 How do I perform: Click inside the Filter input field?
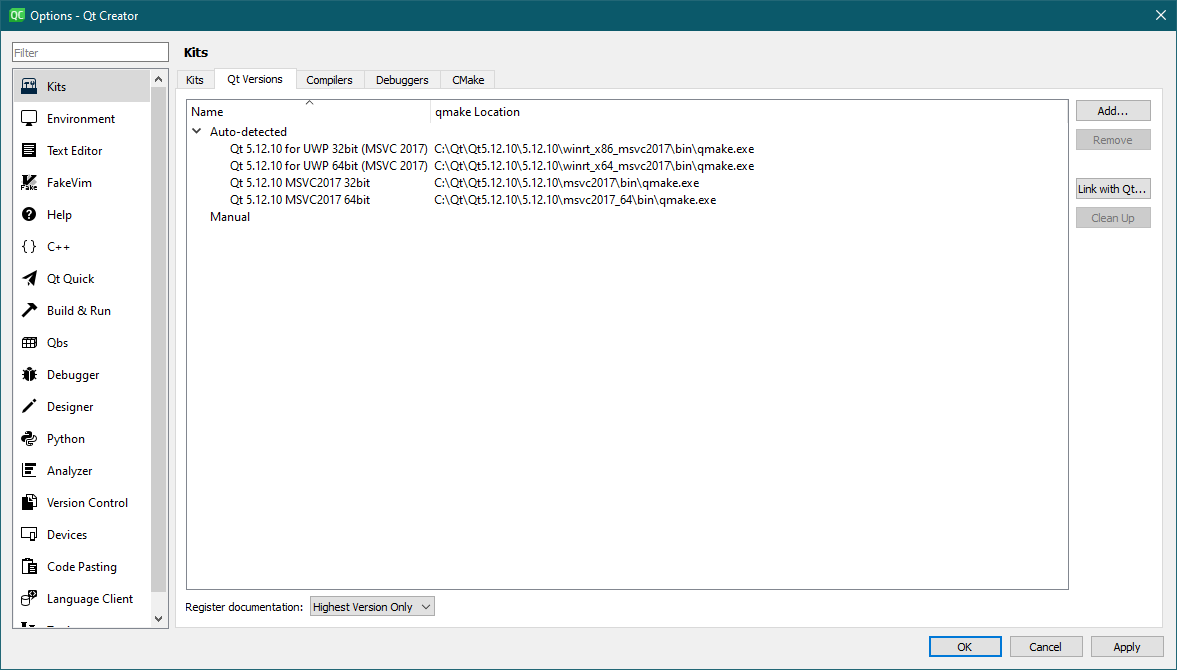(89, 51)
